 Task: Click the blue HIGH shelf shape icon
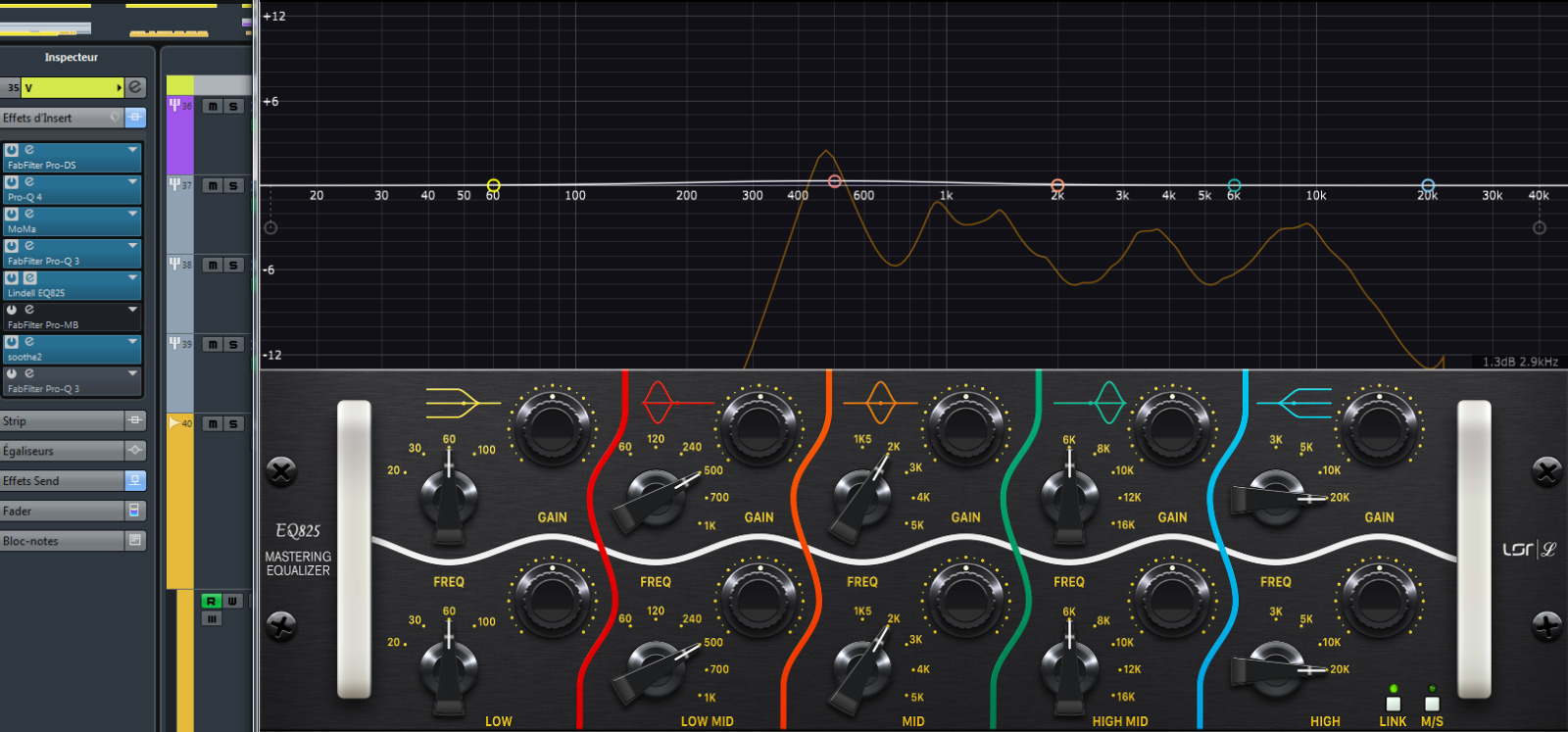[x=1294, y=402]
